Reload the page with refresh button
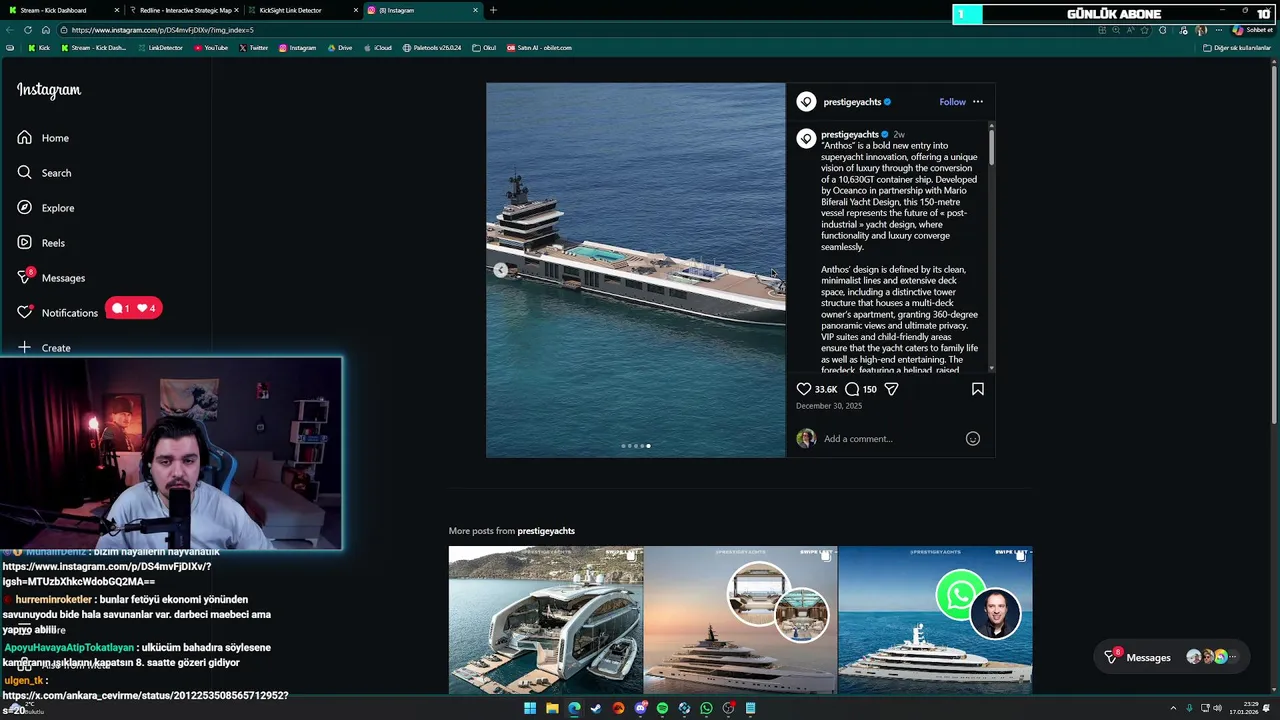This screenshot has height=720, width=1280. click(x=28, y=30)
